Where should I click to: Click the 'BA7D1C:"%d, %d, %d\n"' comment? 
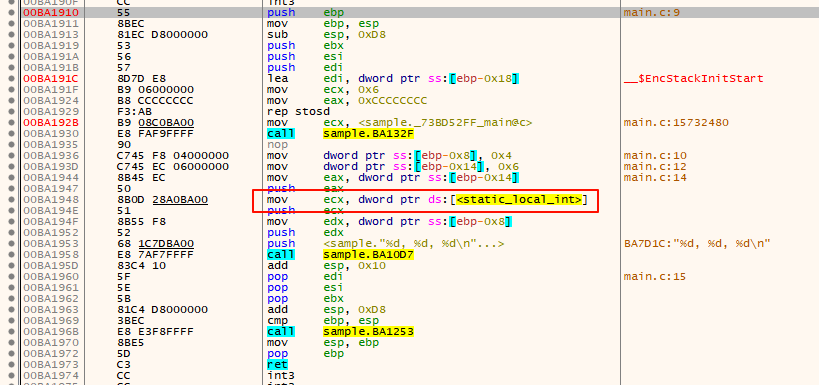tap(697, 243)
